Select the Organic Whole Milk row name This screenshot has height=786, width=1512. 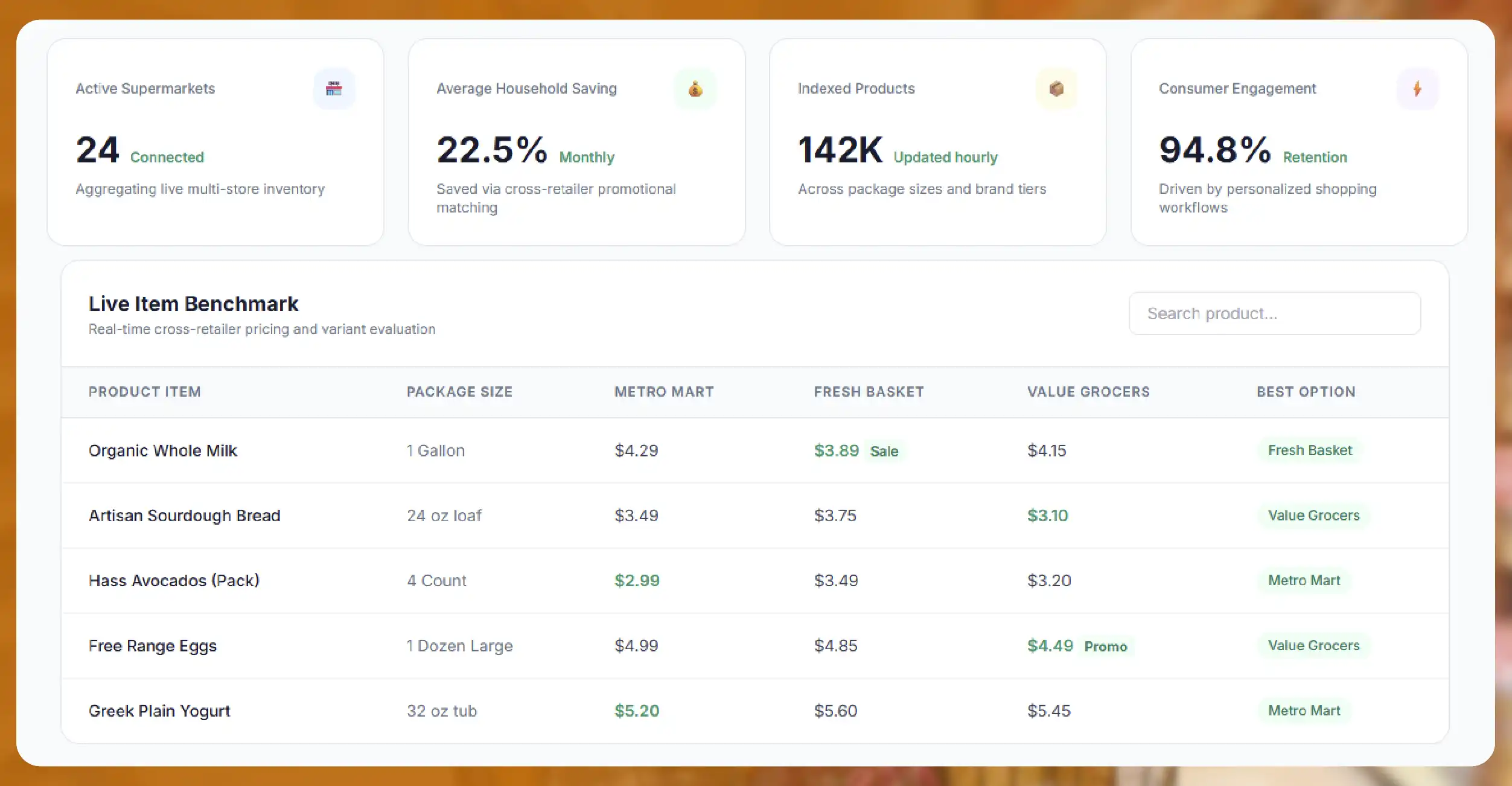[163, 450]
